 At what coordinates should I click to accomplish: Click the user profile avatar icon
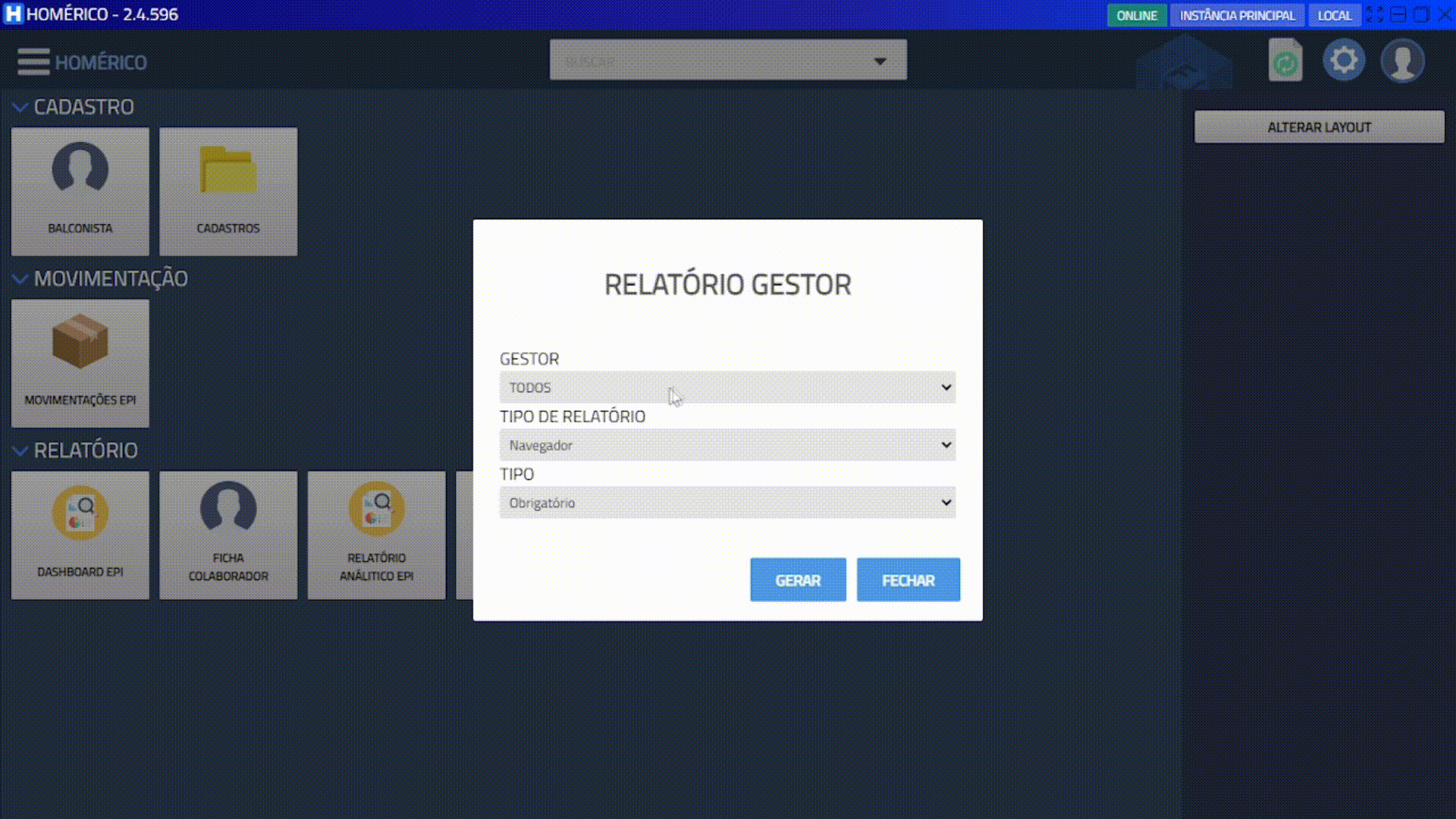pyautogui.click(x=1402, y=61)
